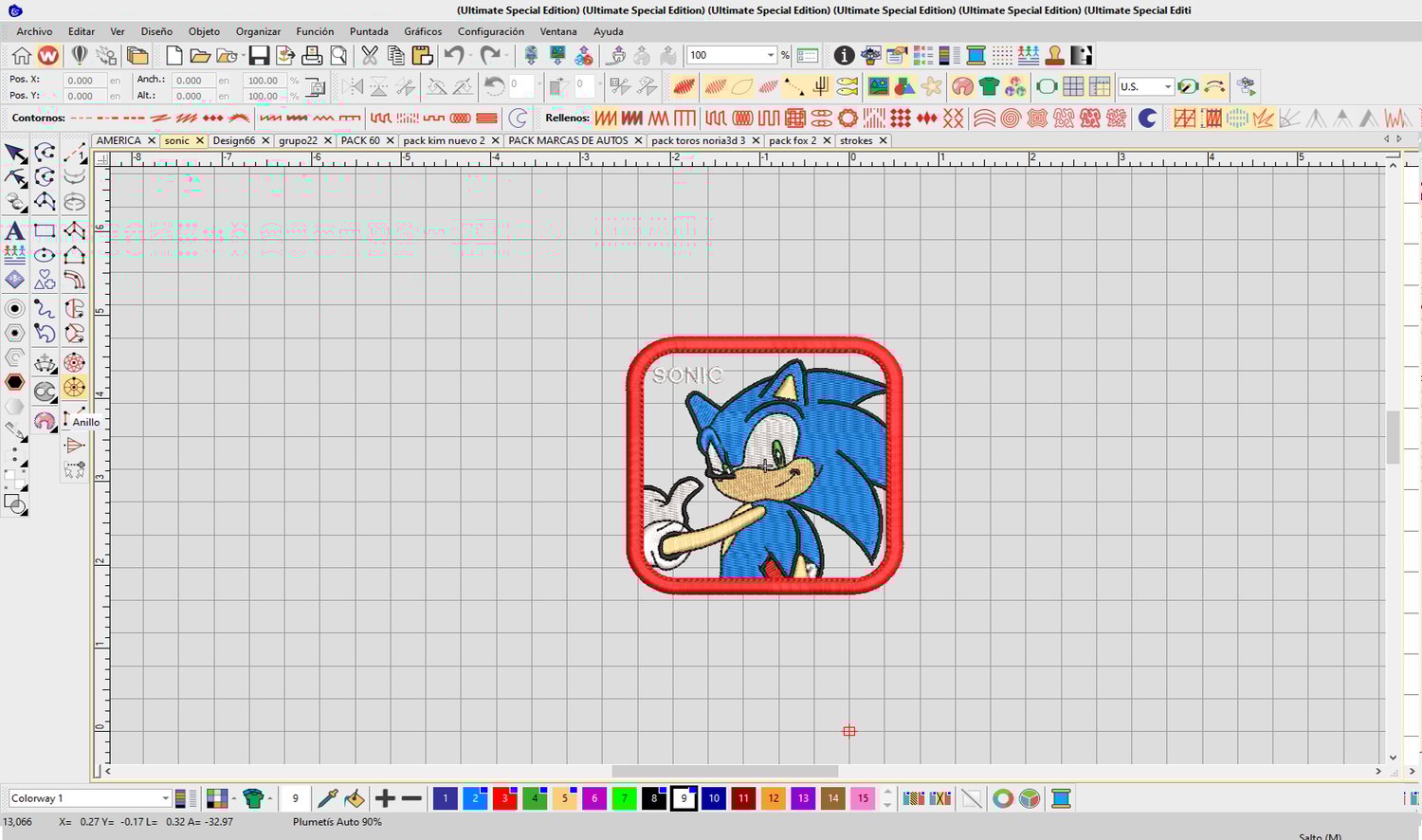Select the satin fill stitch in Rellenos

tap(606, 118)
